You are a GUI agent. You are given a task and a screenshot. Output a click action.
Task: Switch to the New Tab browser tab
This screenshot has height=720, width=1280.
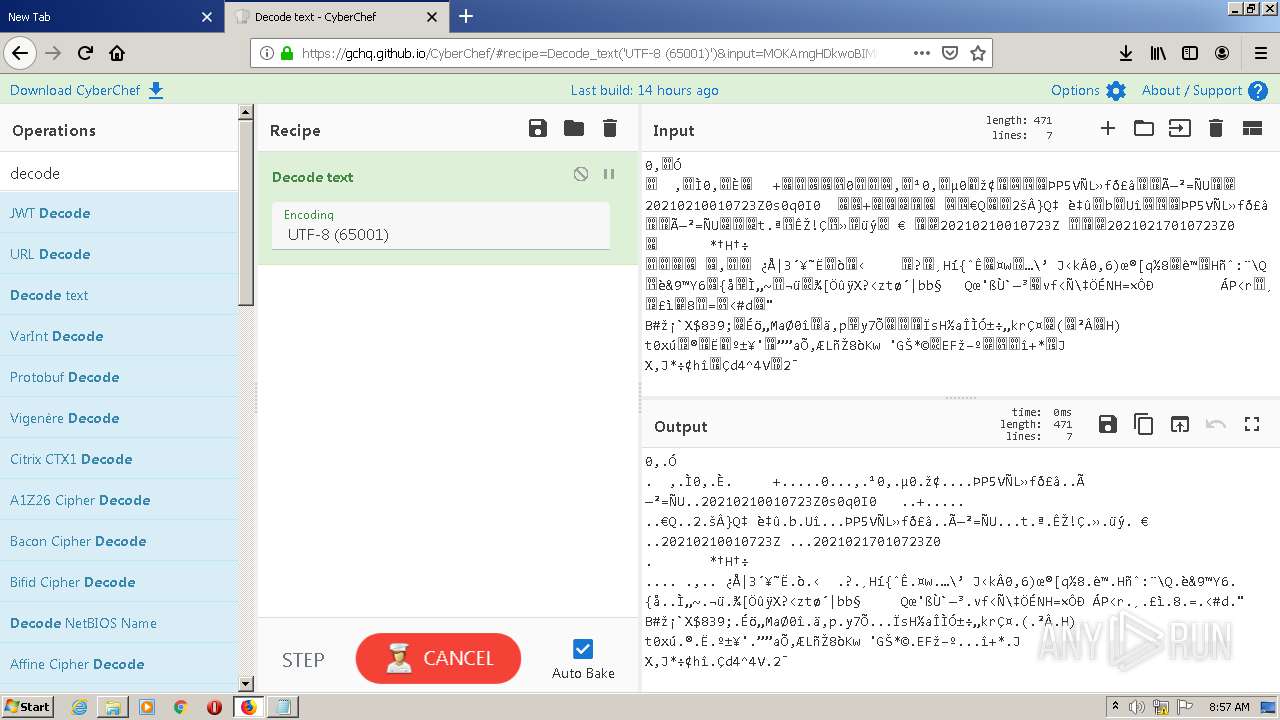pyautogui.click(x=108, y=17)
